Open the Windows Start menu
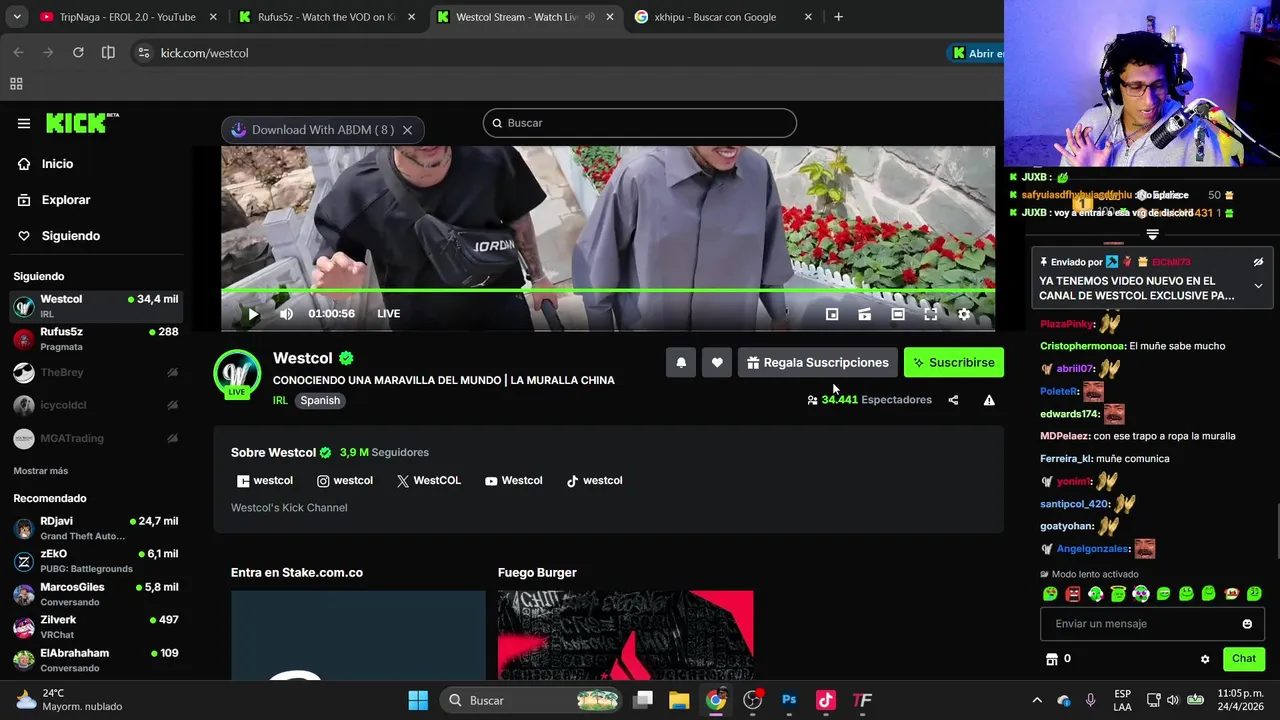 tap(418, 700)
